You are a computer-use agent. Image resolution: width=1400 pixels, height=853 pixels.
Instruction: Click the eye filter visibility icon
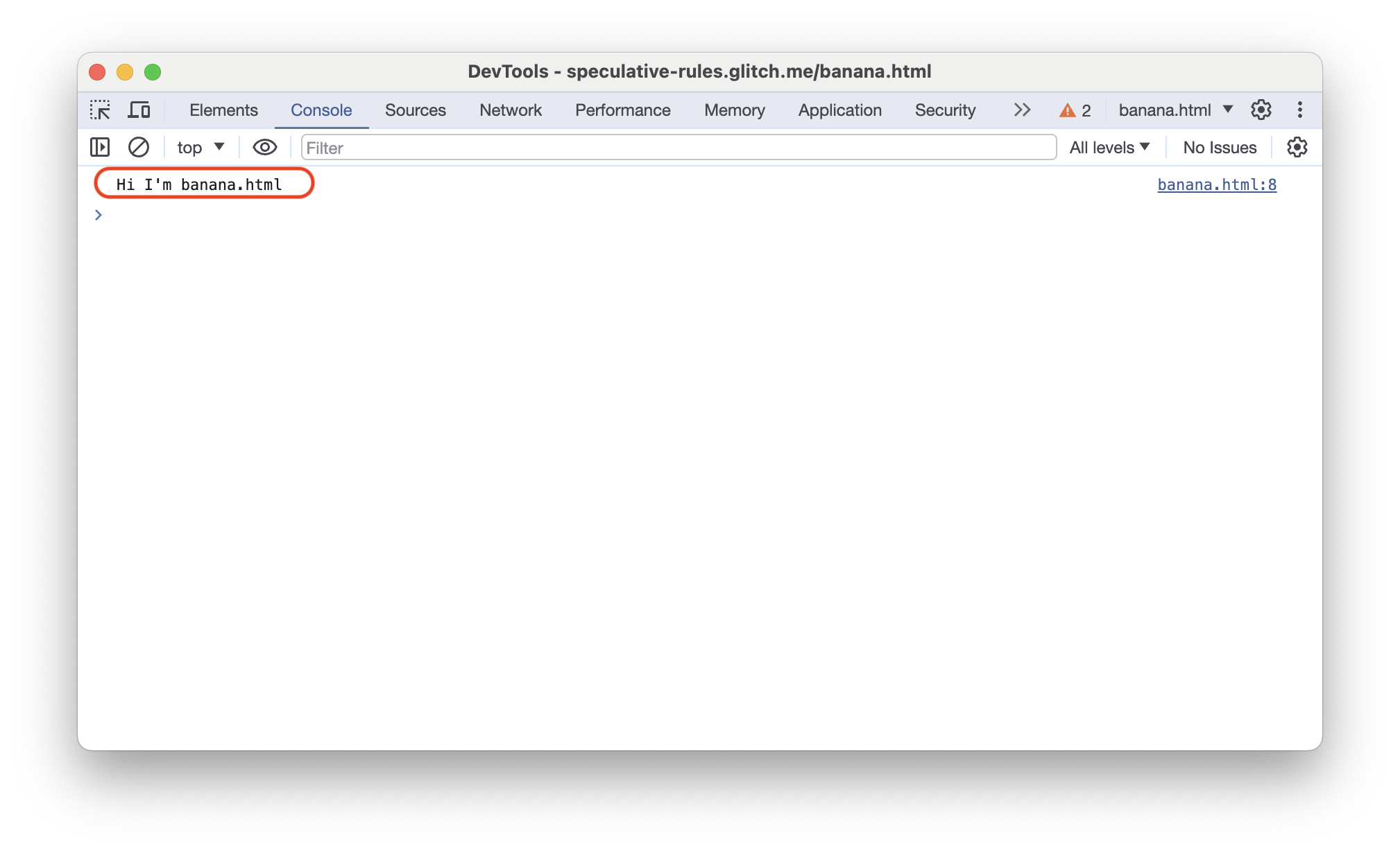click(x=262, y=148)
